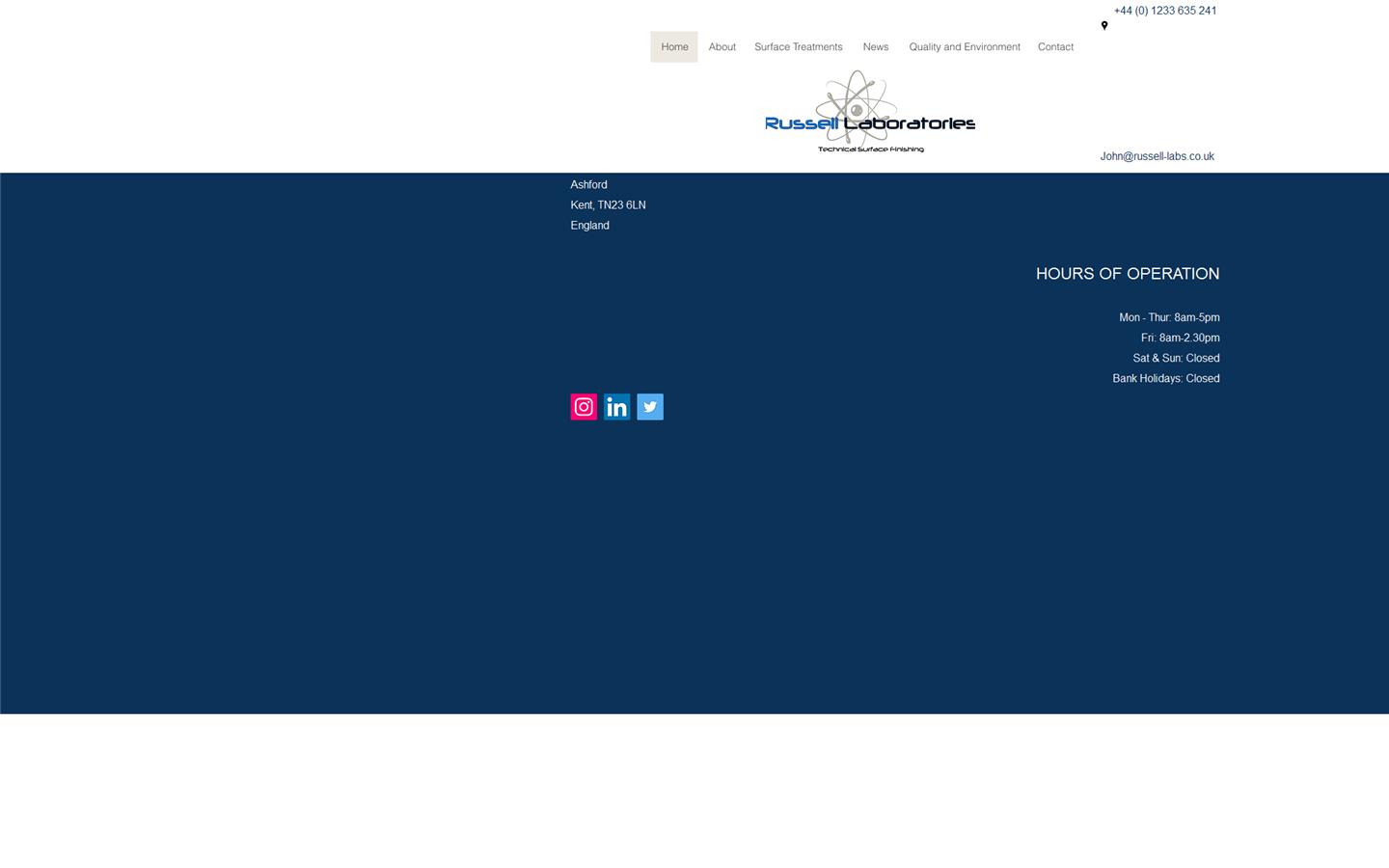Viewport: 1389px width, 868px height.
Task: Navigate to the Contact page
Action: pos(1055,47)
